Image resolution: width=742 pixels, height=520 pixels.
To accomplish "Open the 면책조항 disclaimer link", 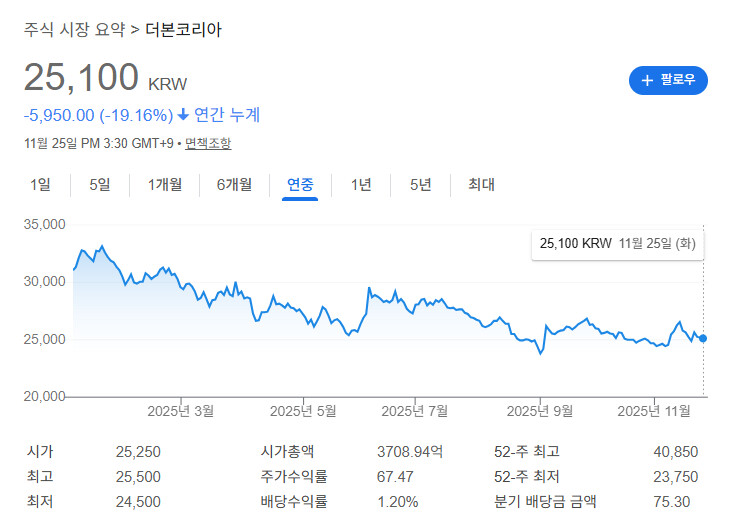I will 208,143.
